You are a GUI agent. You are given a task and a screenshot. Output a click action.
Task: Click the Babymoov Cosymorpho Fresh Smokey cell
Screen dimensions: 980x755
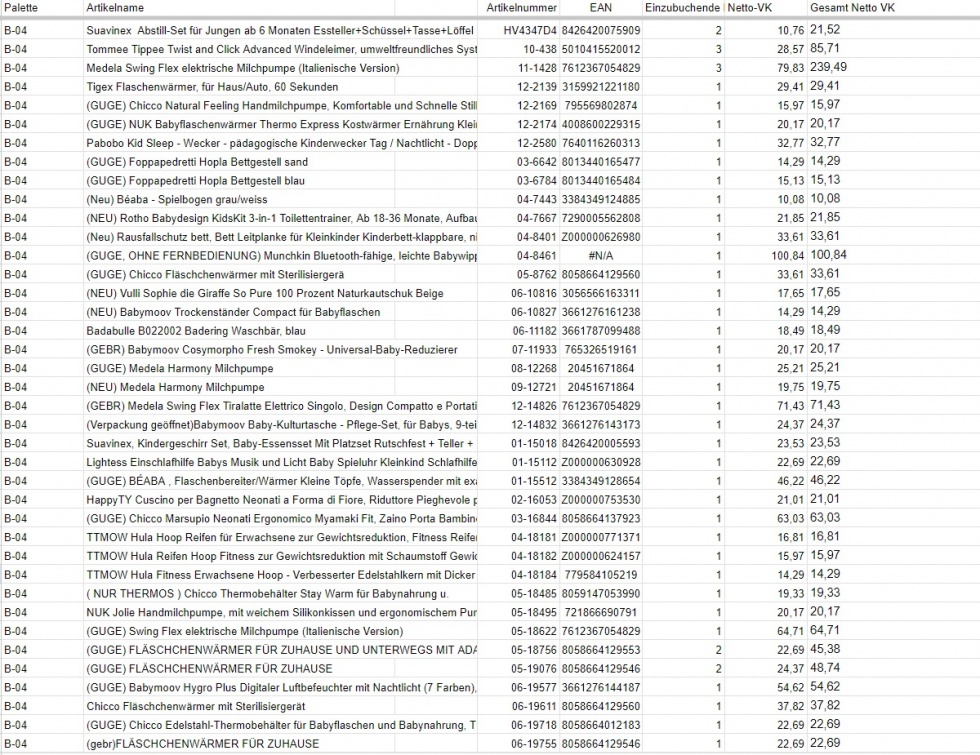coord(272,349)
